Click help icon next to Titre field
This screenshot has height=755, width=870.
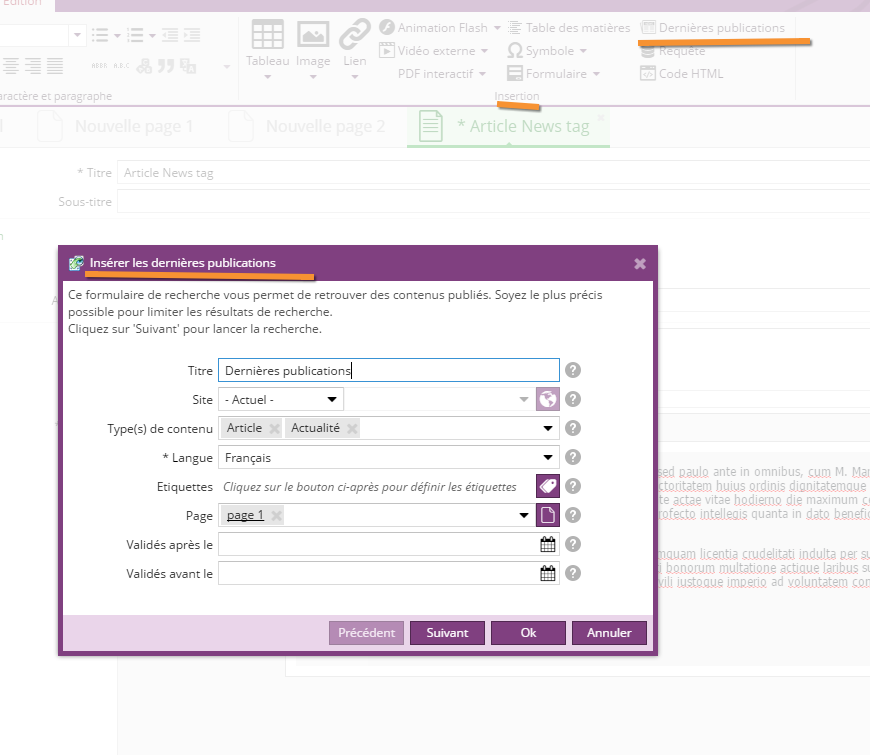[x=573, y=370]
